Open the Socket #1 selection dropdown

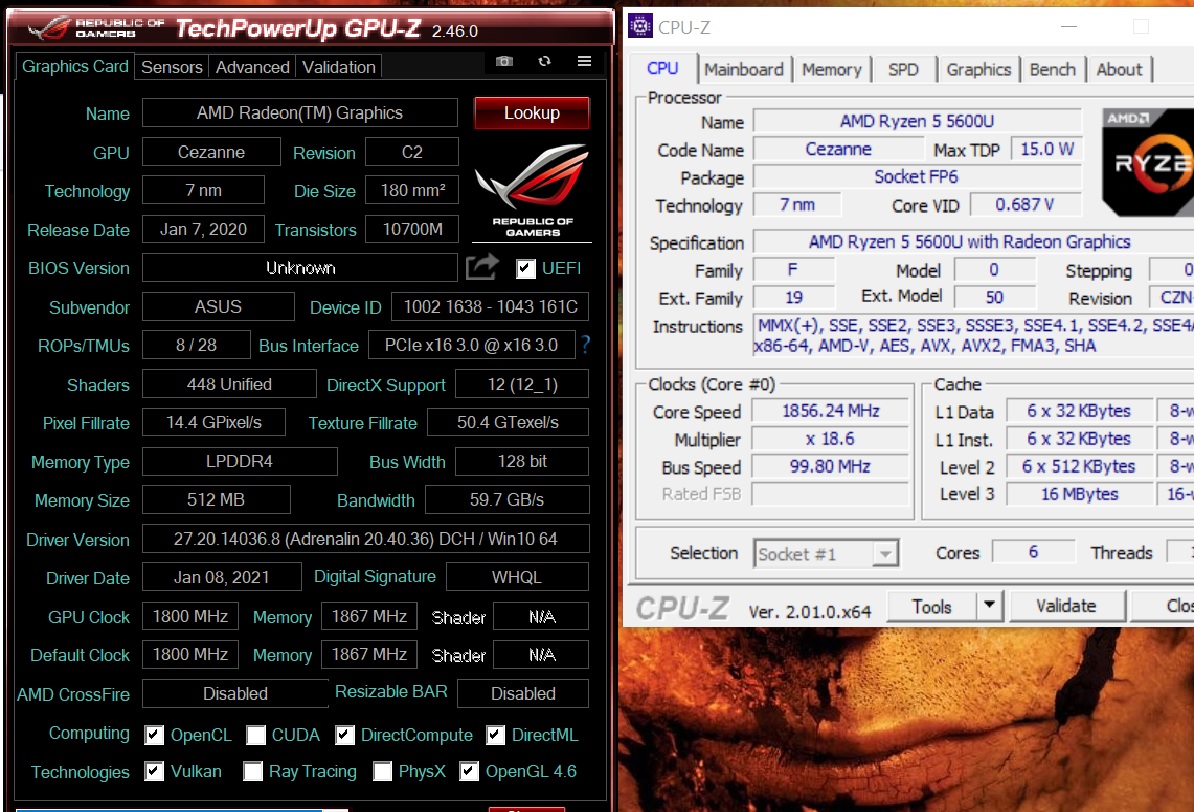[x=826, y=554]
